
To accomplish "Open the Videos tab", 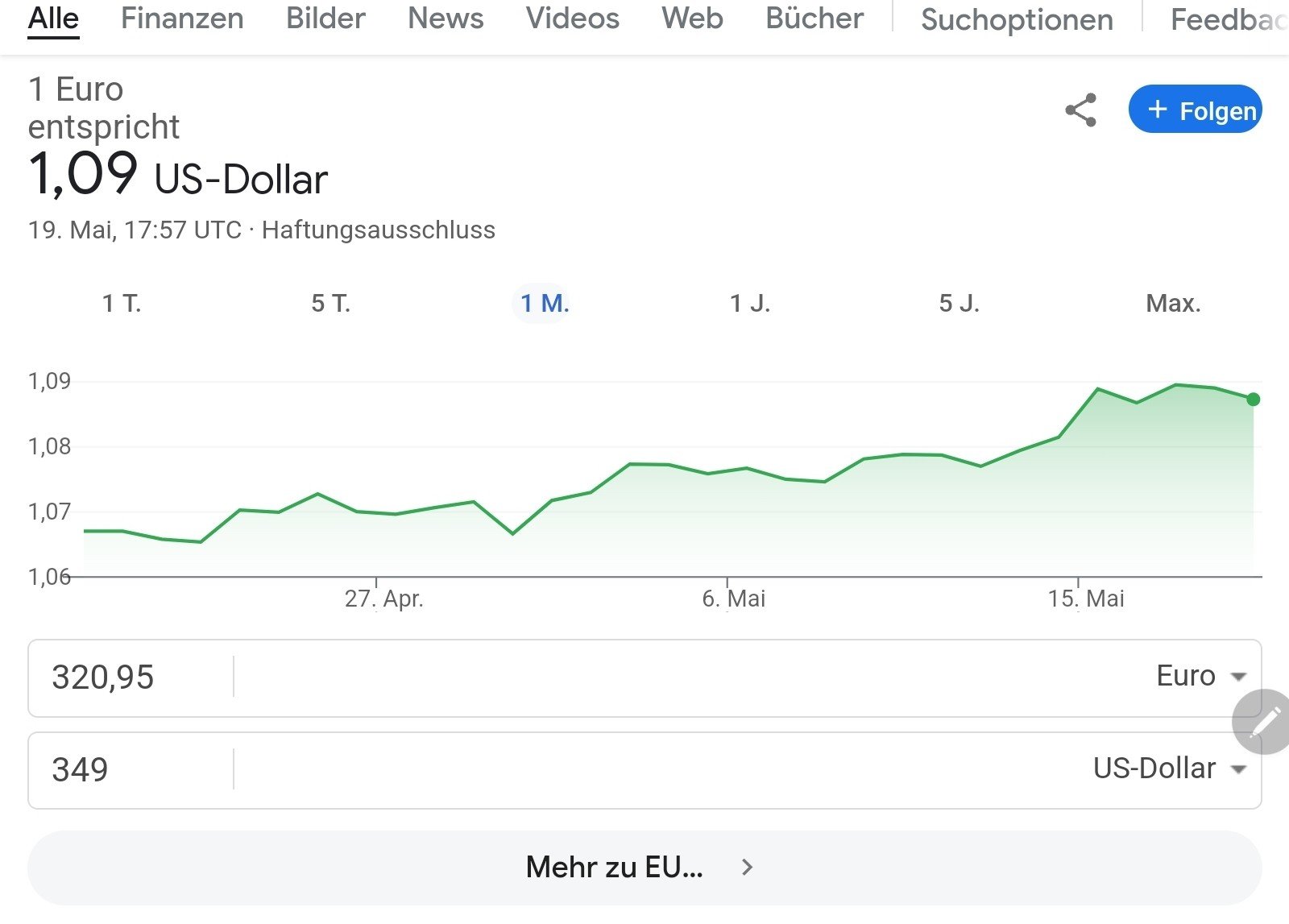I will pyautogui.click(x=572, y=19).
